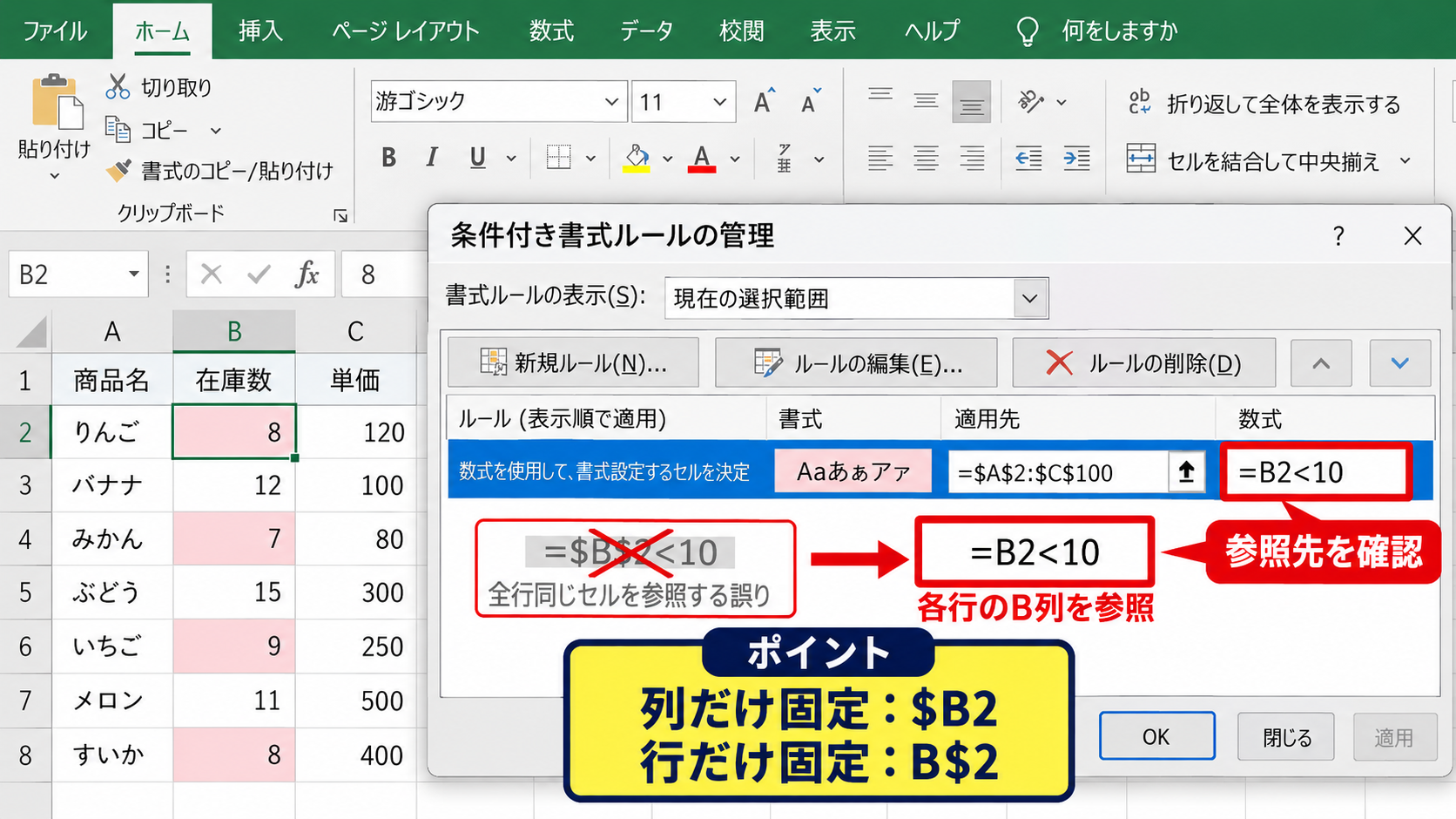Click the phonetic guide (ruby) icon

coord(785,158)
